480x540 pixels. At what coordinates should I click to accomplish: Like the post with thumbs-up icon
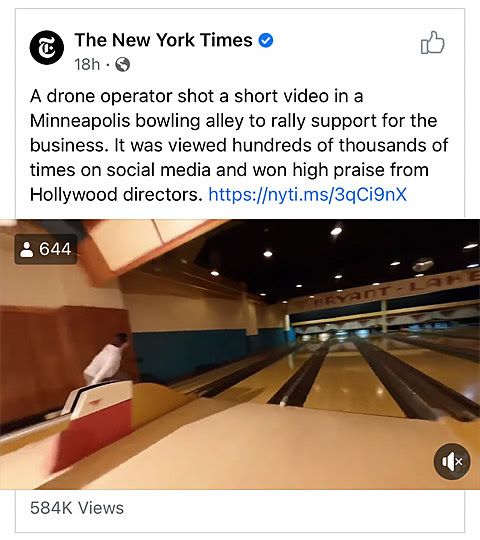pyautogui.click(x=432, y=42)
